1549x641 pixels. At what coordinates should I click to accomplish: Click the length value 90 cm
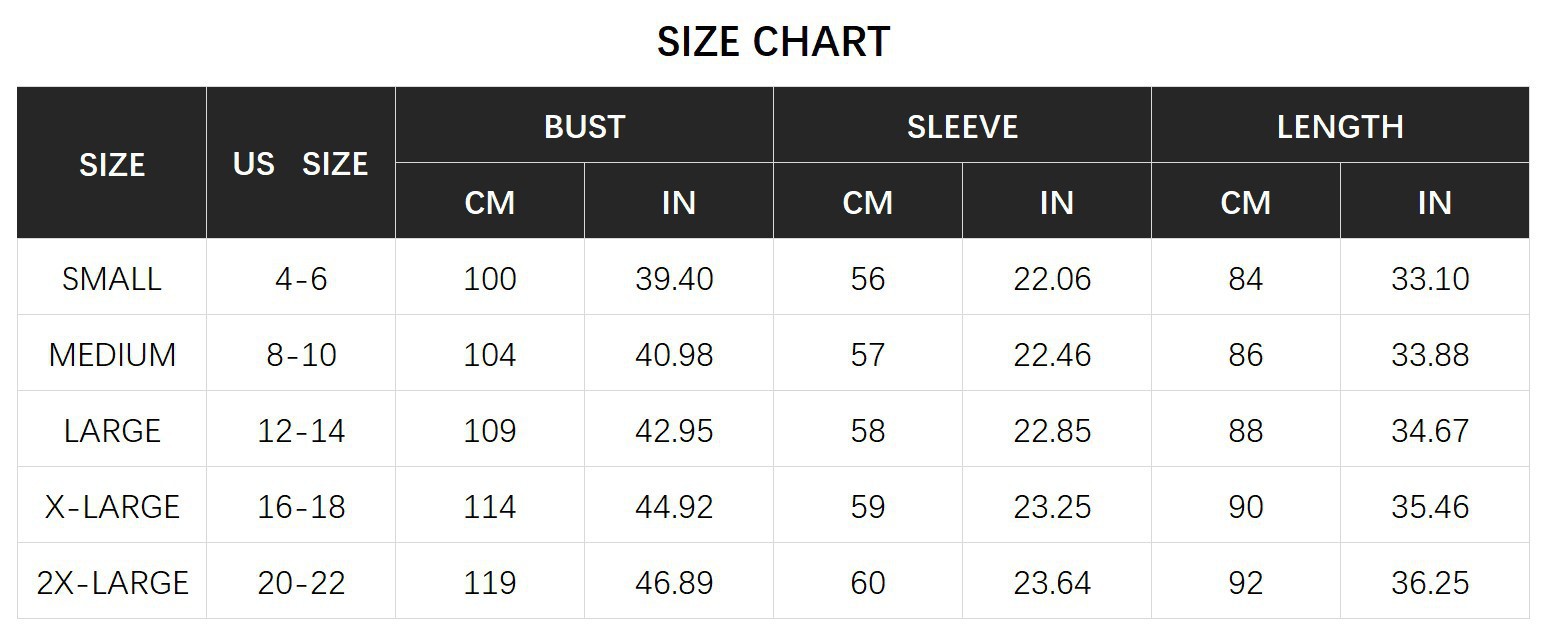click(1245, 507)
